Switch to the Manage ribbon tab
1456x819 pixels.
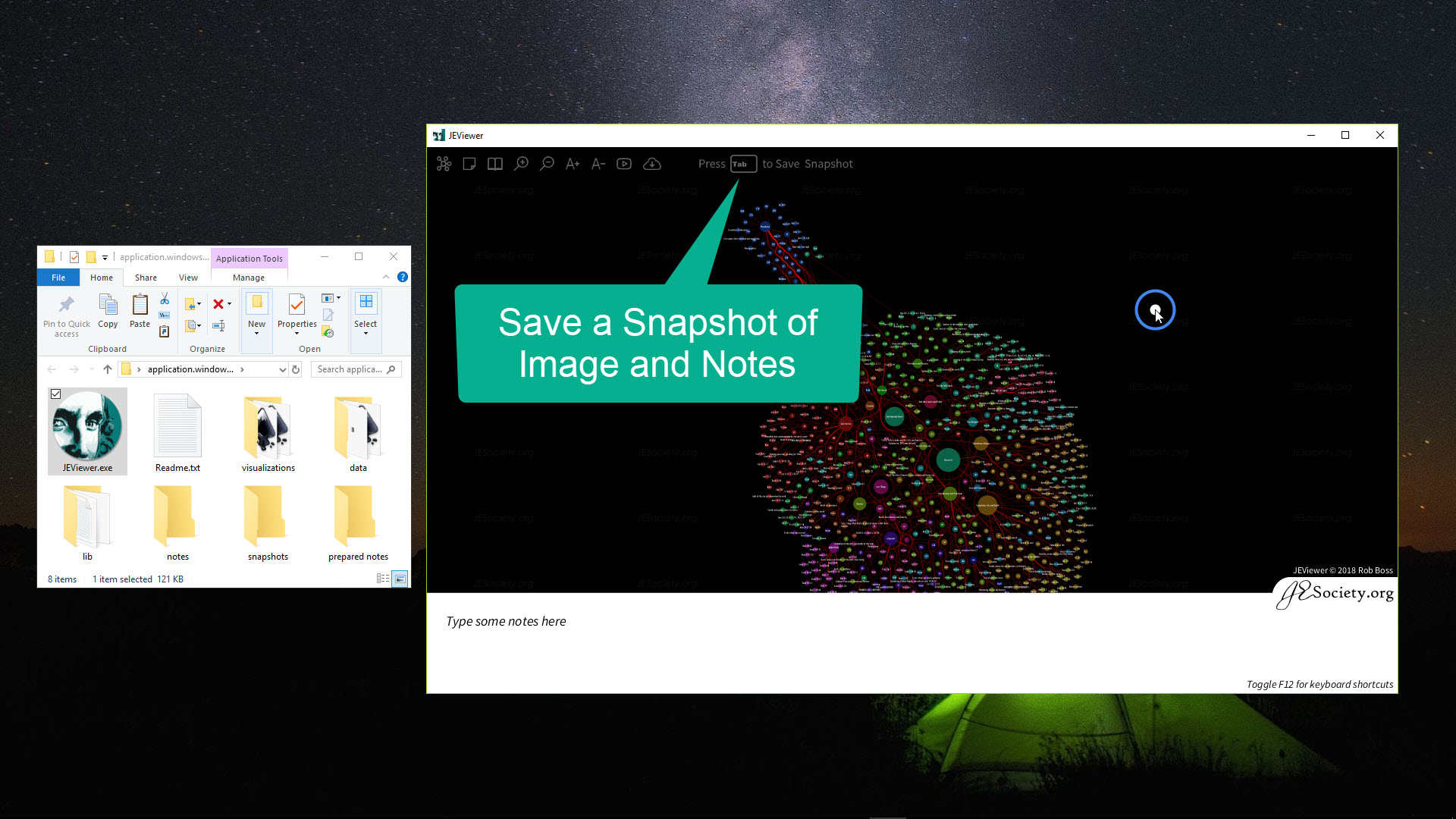[x=249, y=278]
